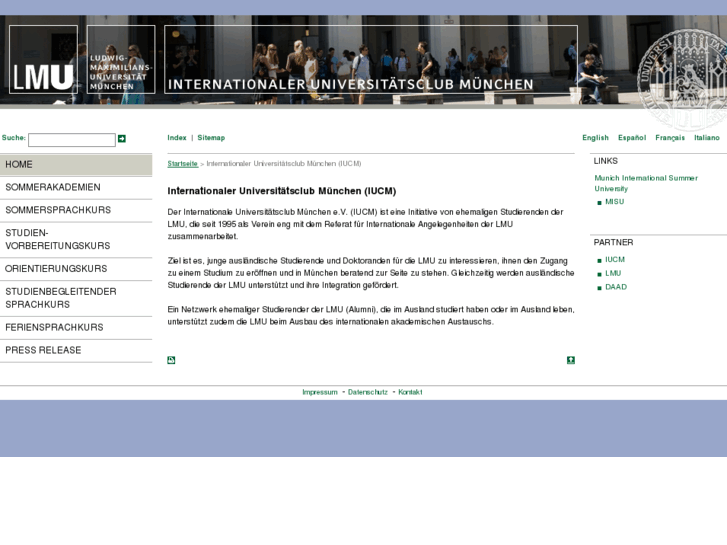Open ORIENTIERUNGSKURS from the sidebar
Screen dimensions: 727x545
point(76,269)
